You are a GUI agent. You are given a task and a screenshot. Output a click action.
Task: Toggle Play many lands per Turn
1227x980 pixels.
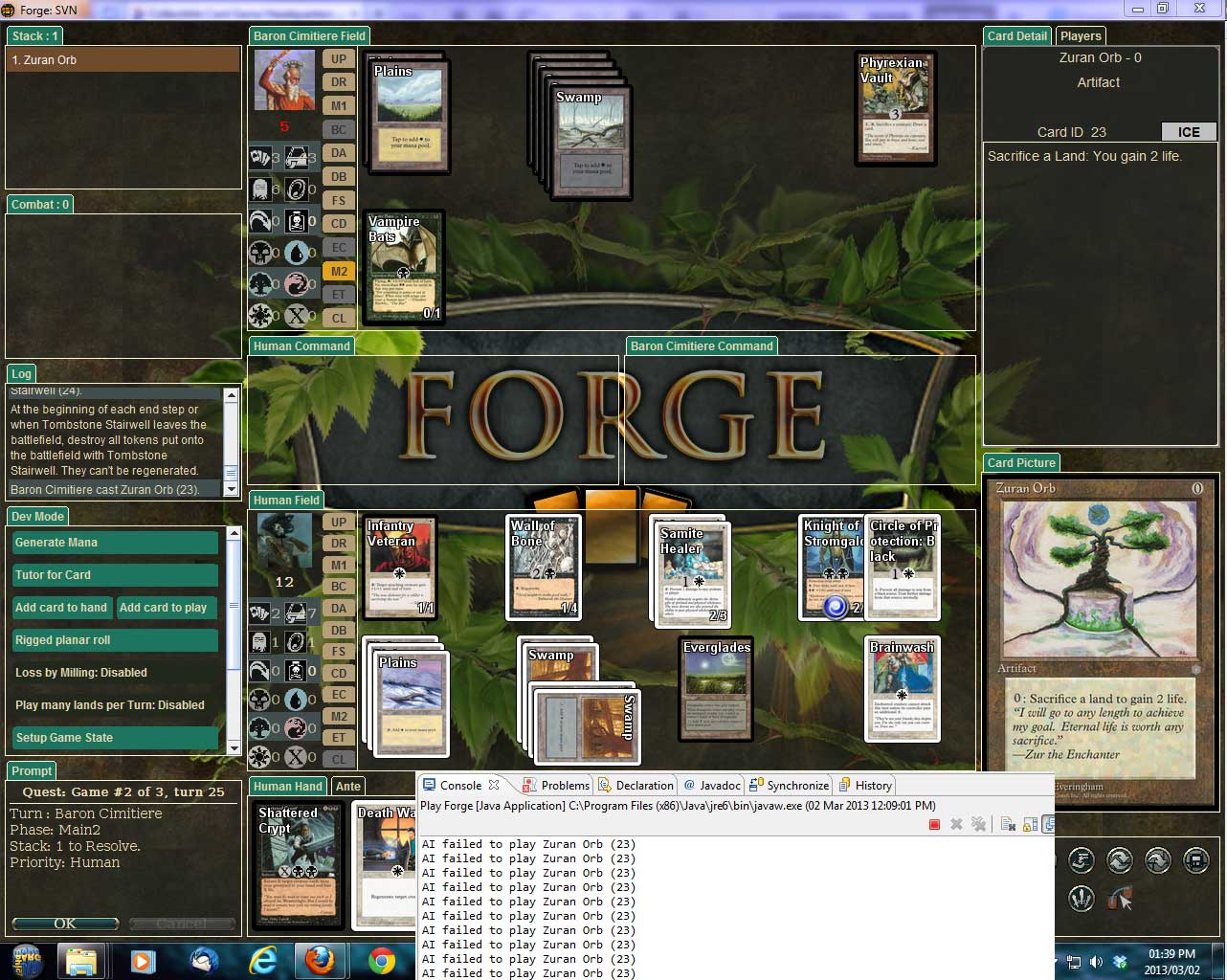[109, 705]
